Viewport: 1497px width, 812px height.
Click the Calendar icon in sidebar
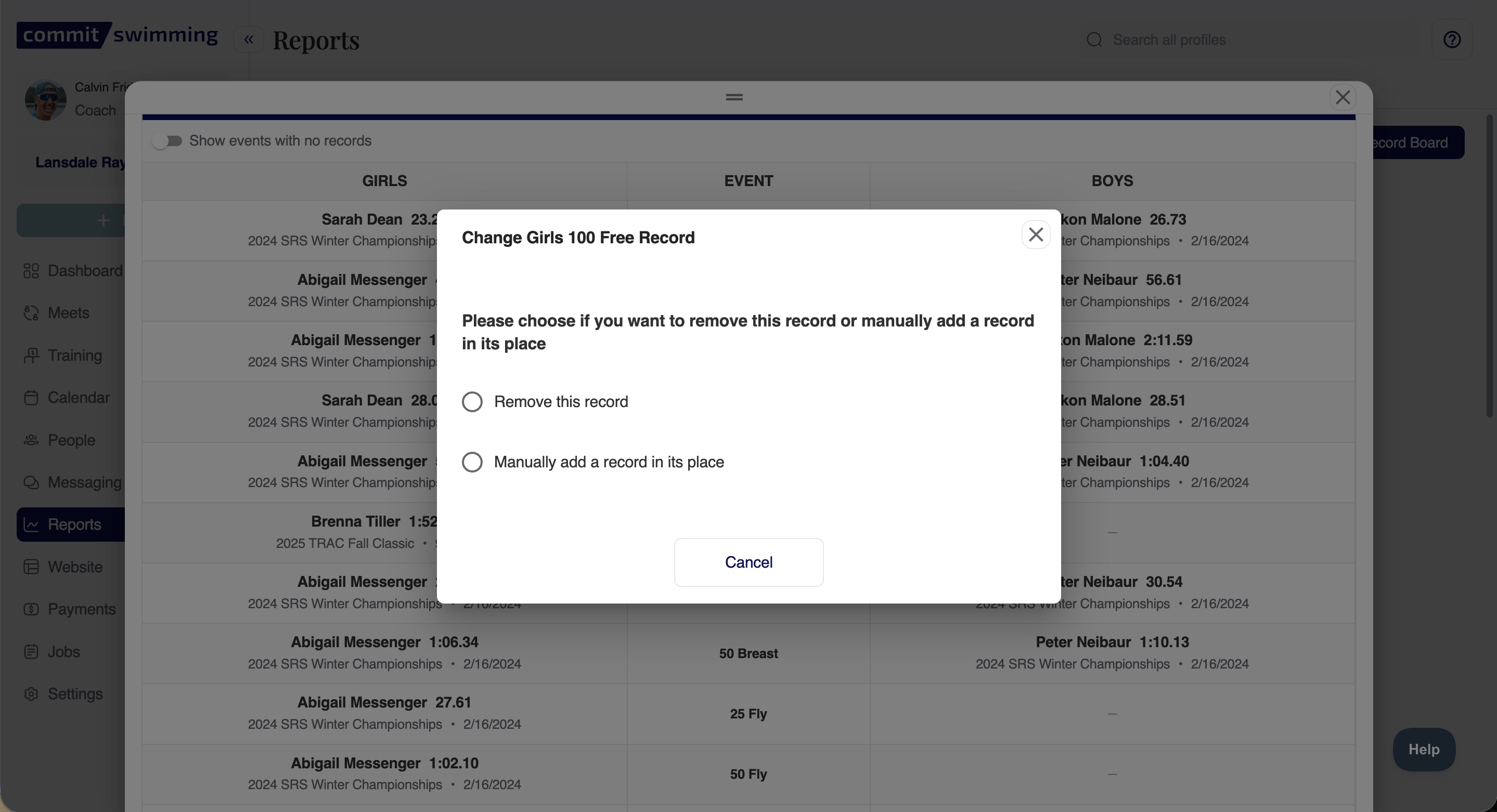31,398
